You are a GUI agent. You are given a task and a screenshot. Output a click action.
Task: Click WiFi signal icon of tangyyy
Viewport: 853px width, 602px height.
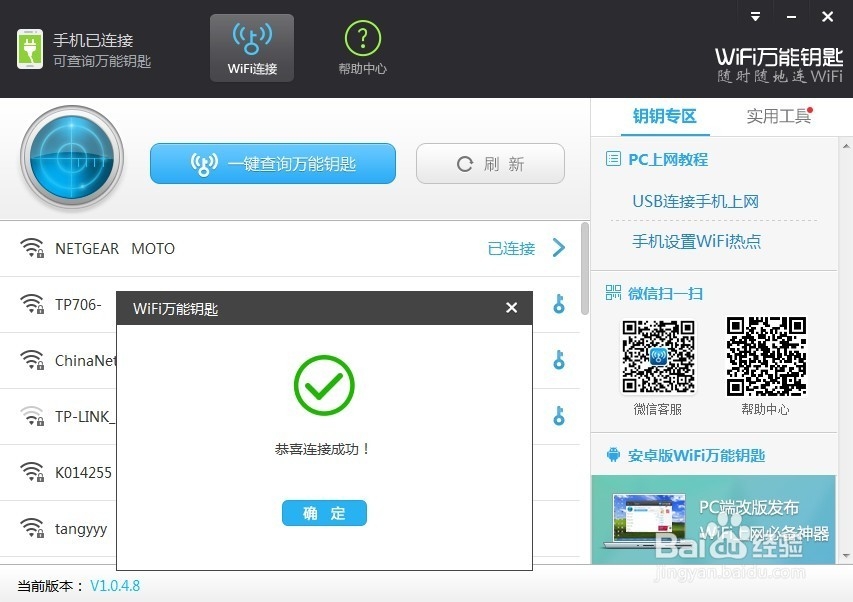pyautogui.click(x=32, y=528)
